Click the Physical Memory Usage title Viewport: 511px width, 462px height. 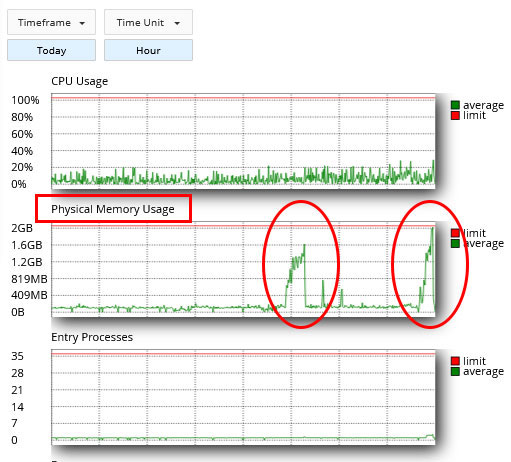[113, 209]
